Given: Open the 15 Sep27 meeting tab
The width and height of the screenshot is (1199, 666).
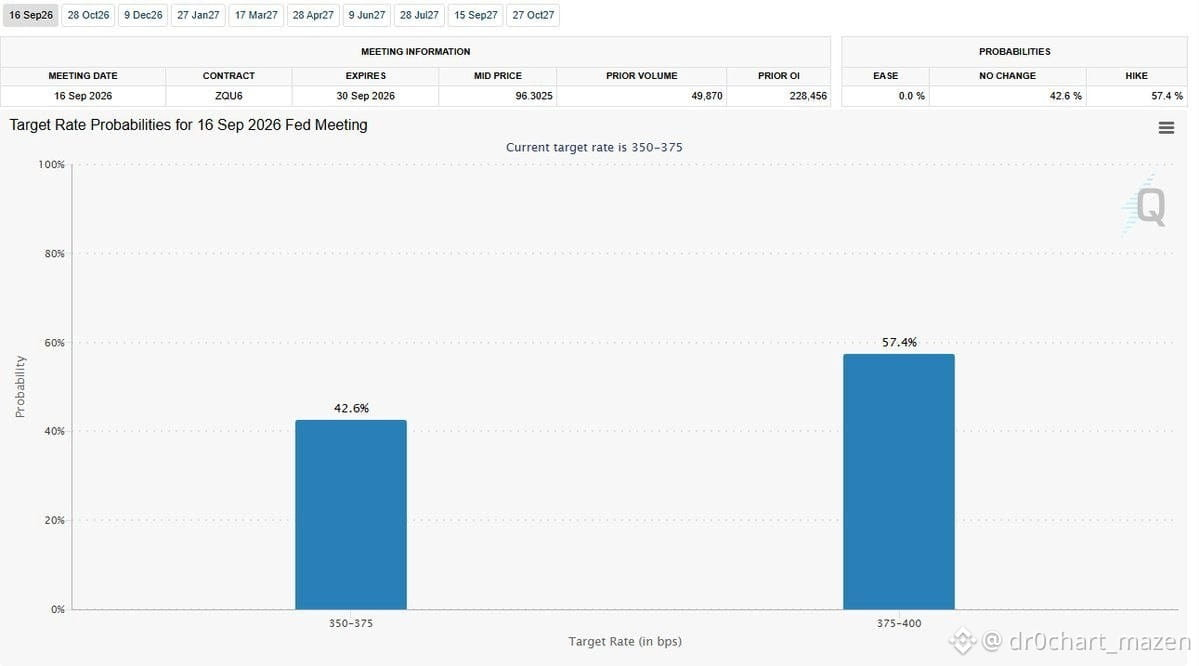Looking at the screenshot, I should (x=476, y=15).
